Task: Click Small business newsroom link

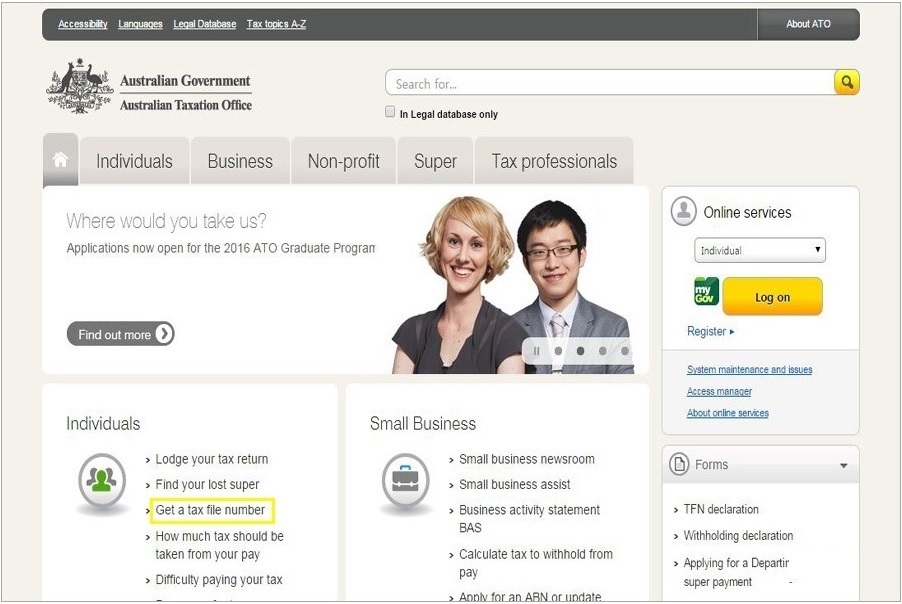Action: tap(526, 459)
